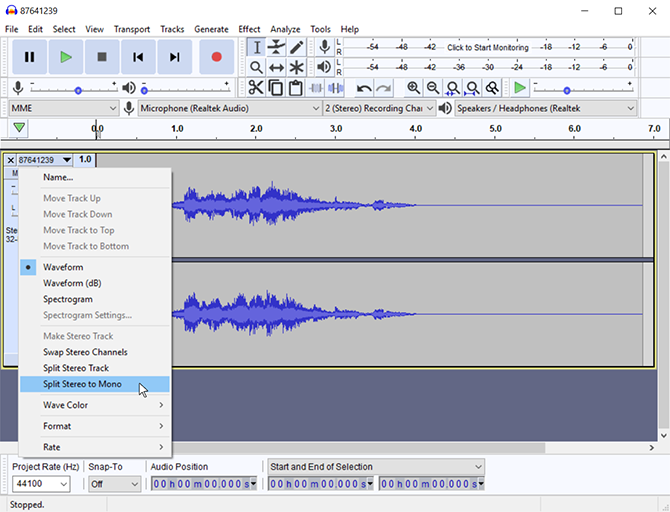
Task: Click the Undo arrow icon
Action: pyautogui.click(x=364, y=89)
